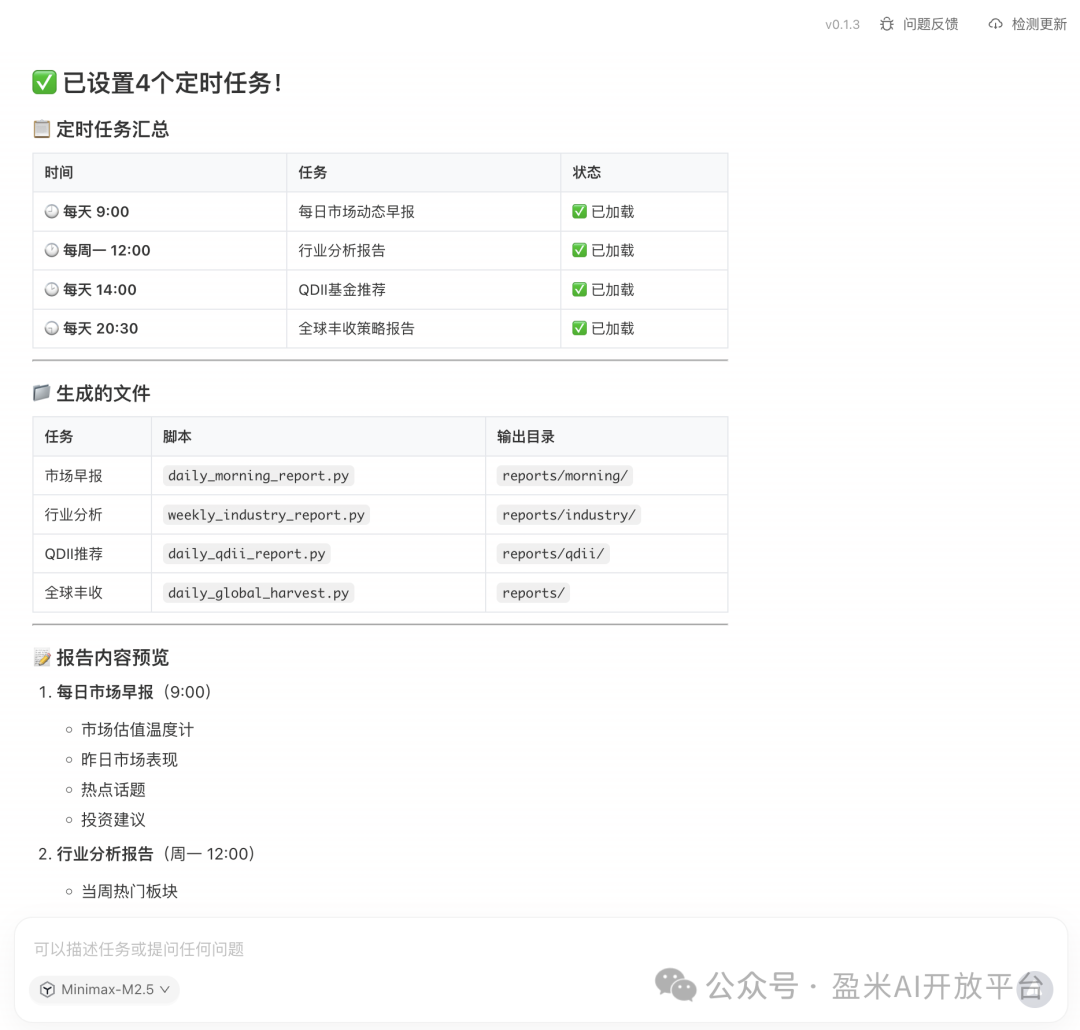Click the 市场早报 row label
The image size is (1080, 1030).
click(x=73, y=475)
